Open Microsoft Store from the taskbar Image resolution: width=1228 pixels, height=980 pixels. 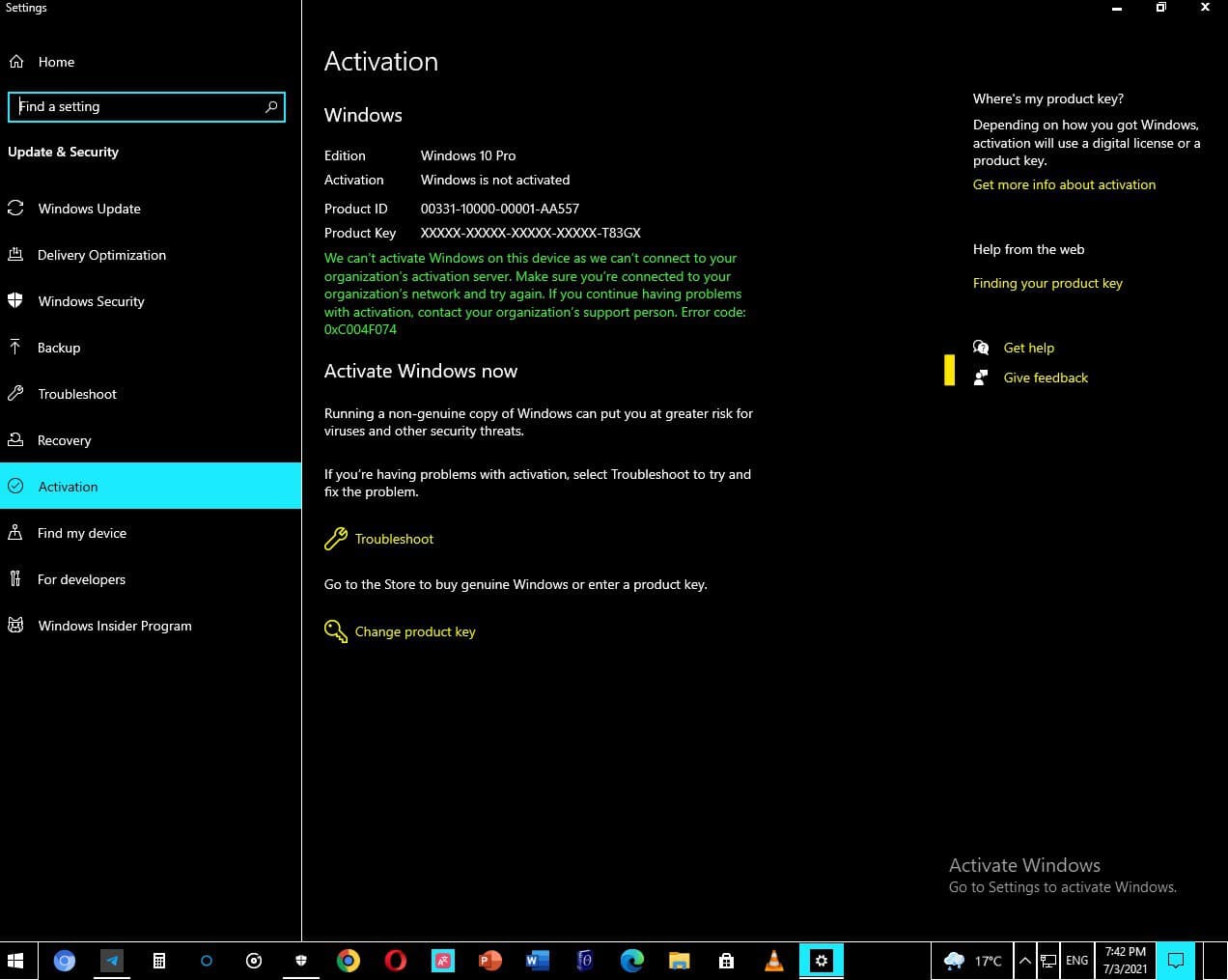click(x=726, y=961)
